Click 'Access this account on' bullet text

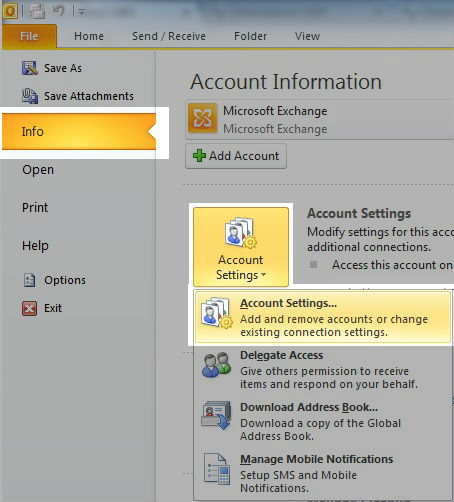tap(392, 265)
